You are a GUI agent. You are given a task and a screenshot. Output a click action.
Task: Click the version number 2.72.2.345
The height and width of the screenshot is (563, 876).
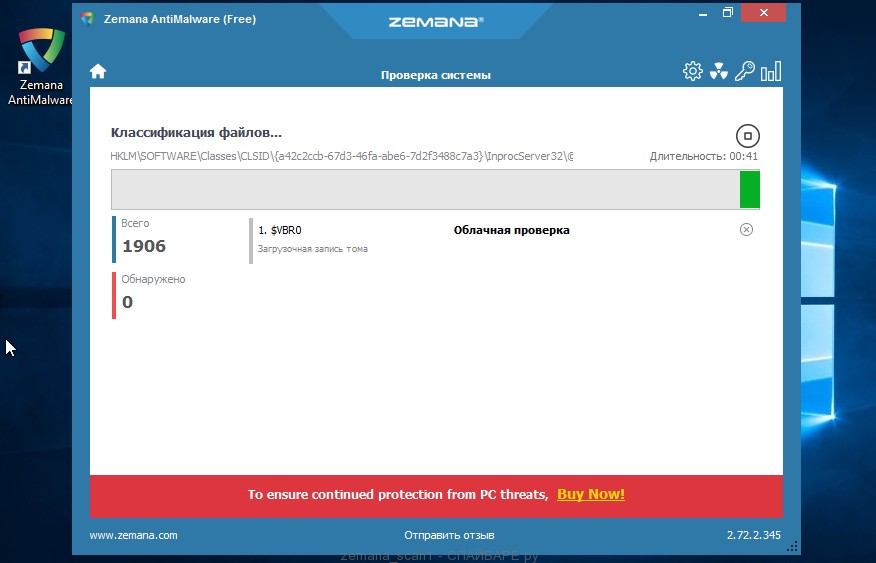coord(753,535)
